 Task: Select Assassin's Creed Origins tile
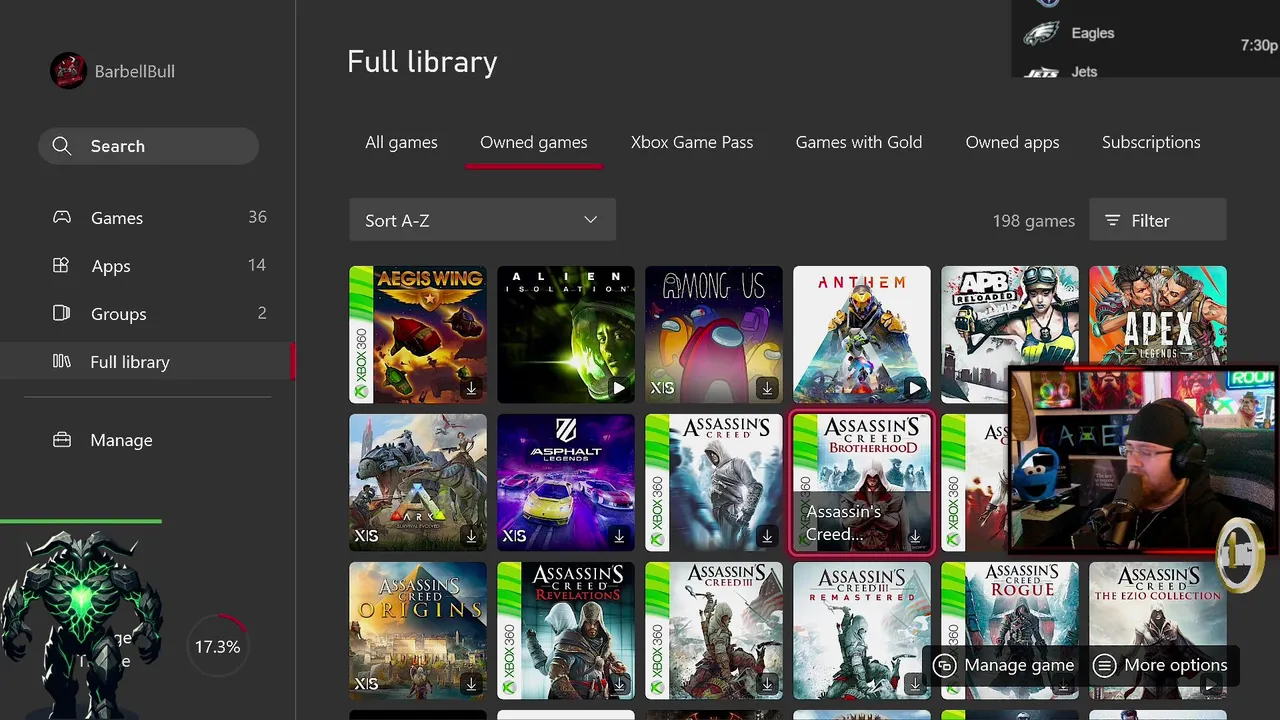pos(418,630)
